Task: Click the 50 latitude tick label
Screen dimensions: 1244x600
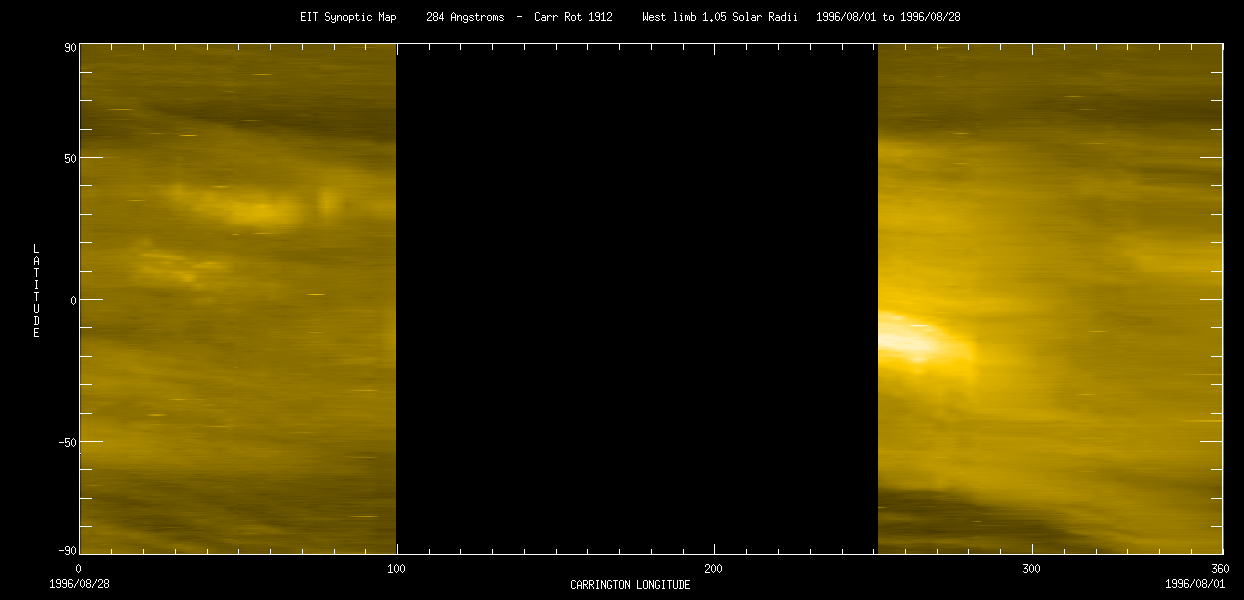Action: [x=68, y=157]
